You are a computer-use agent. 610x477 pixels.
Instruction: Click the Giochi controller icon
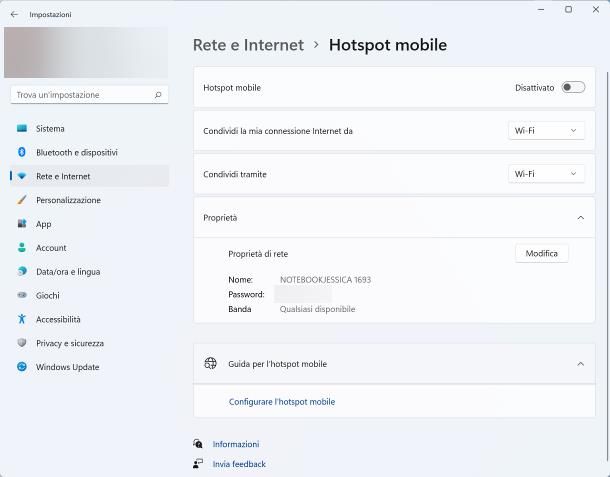22,296
